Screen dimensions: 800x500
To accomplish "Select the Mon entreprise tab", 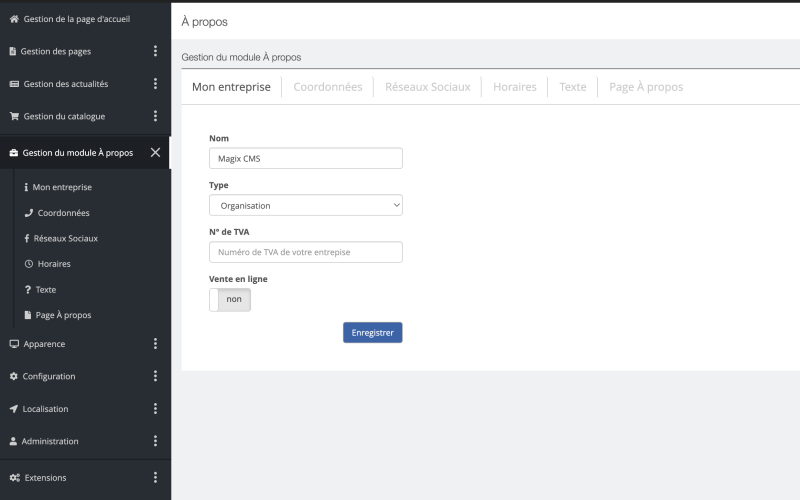I will tap(231, 87).
